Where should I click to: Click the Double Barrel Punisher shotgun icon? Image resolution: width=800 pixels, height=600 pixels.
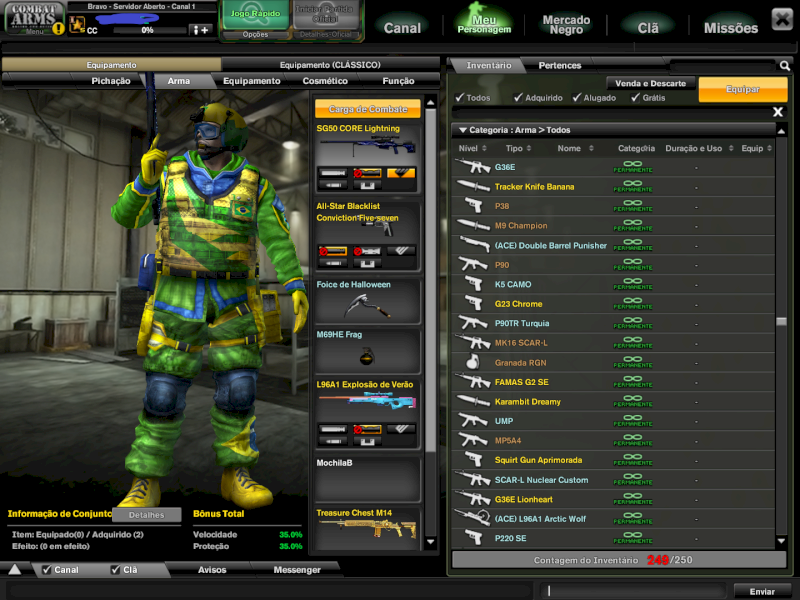point(474,245)
